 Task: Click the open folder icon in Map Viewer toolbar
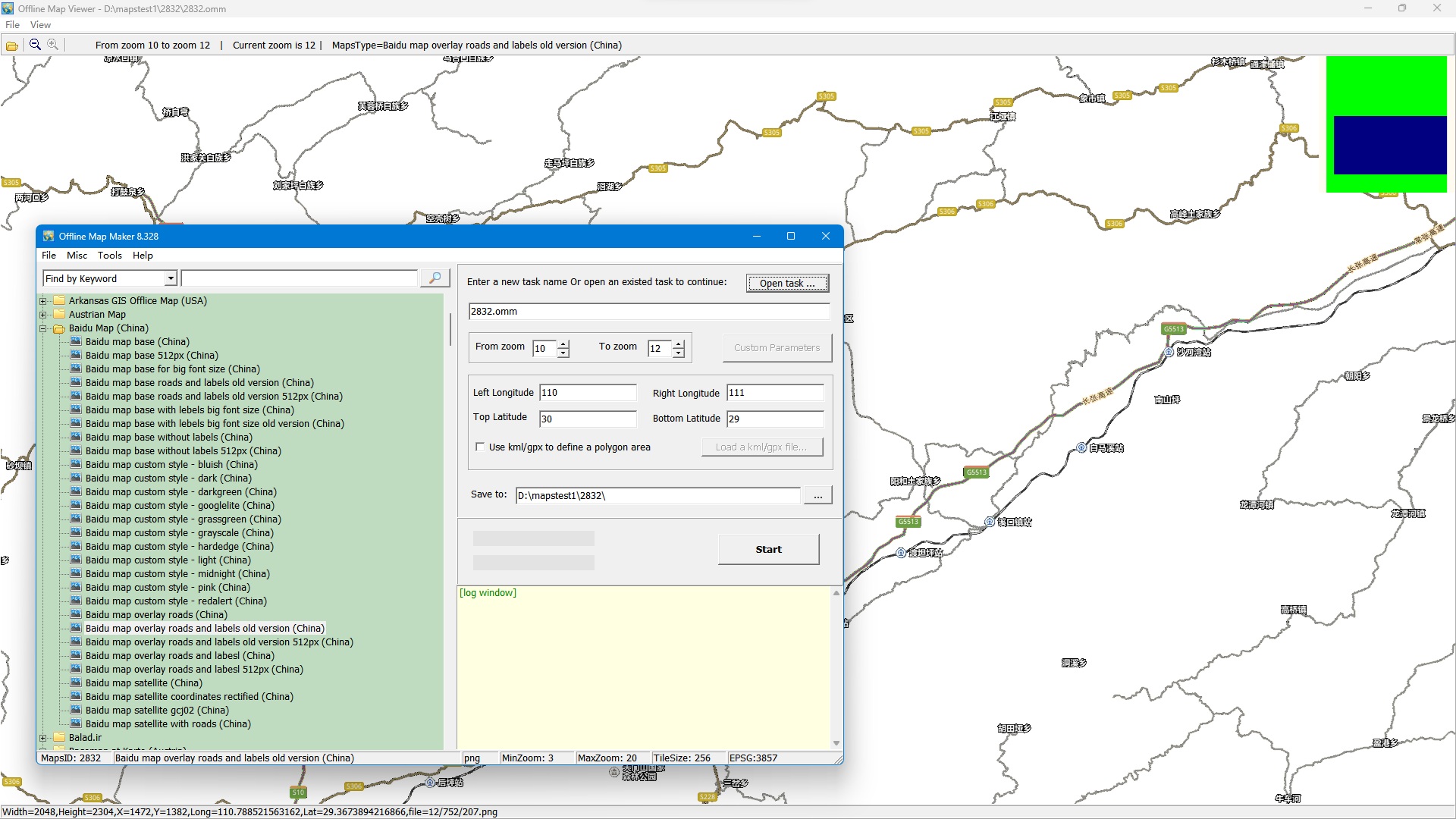12,45
